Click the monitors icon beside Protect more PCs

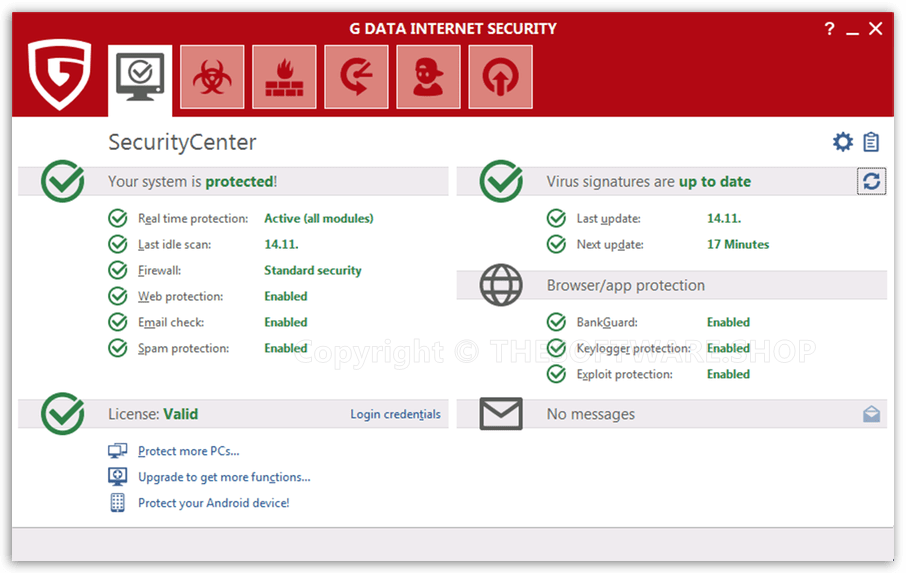coord(117,451)
